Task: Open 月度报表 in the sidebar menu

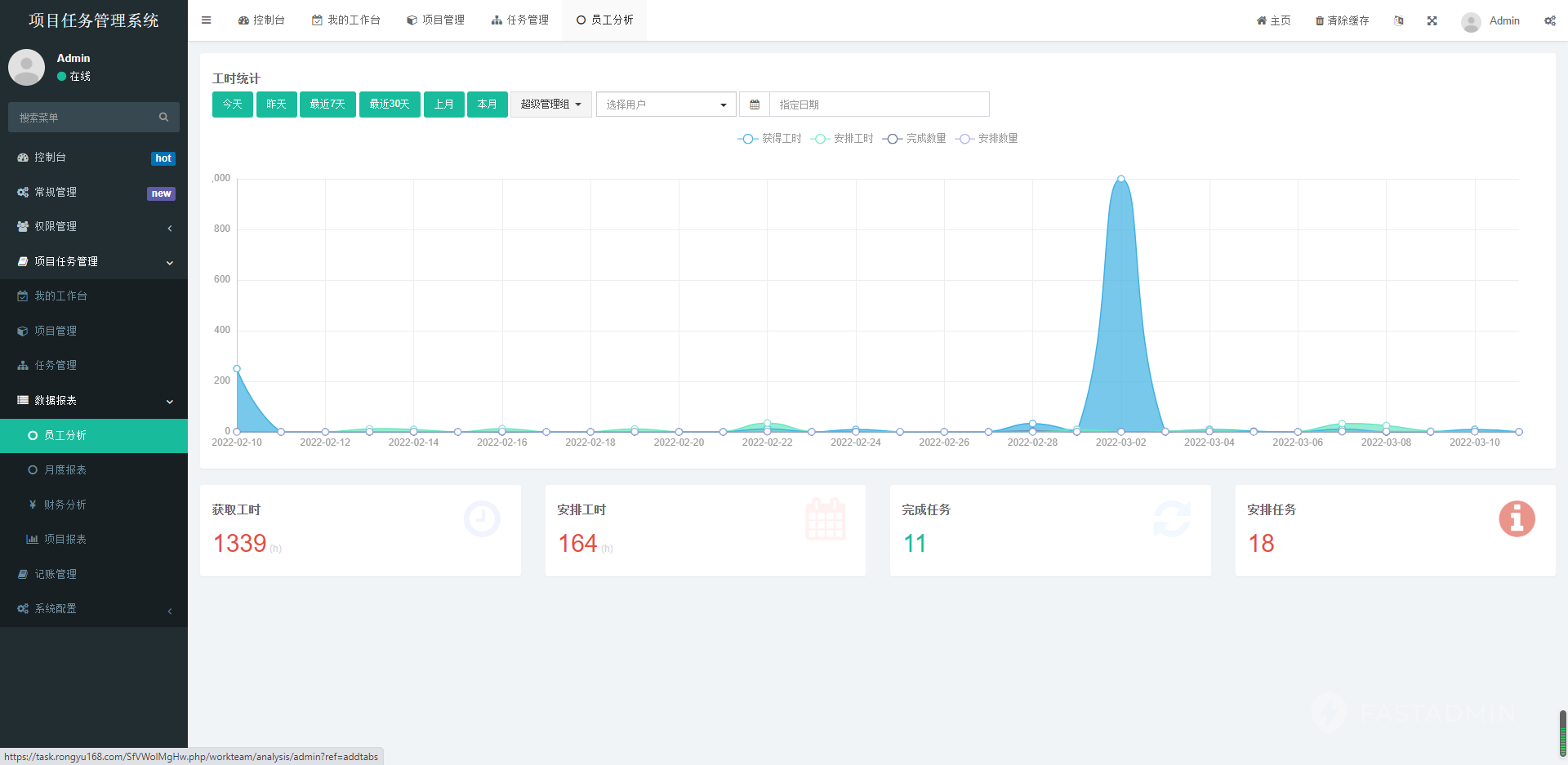Action: [65, 470]
